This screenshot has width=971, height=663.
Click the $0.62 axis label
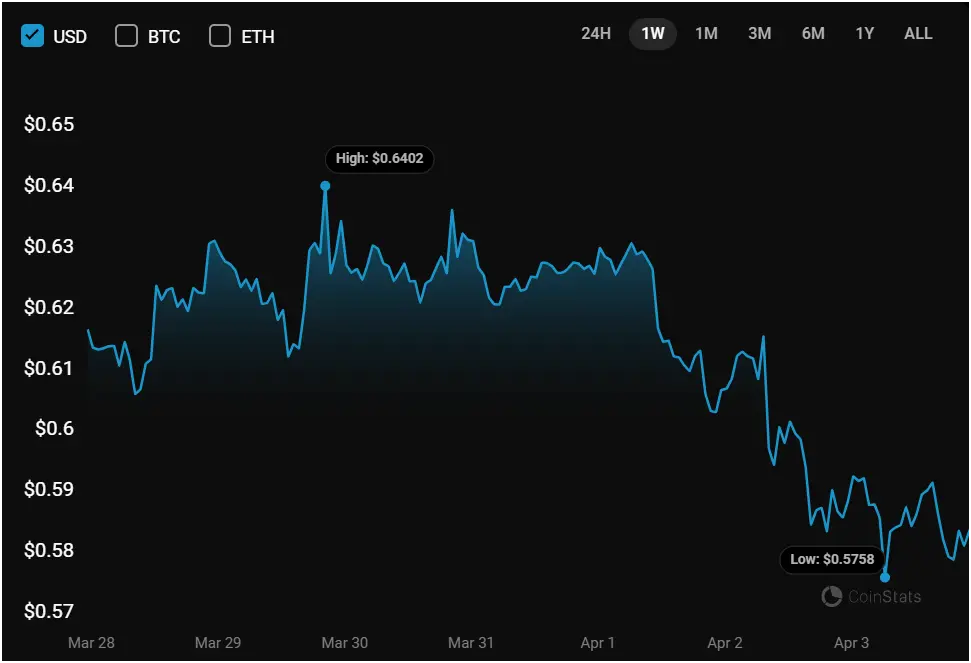click(49, 307)
